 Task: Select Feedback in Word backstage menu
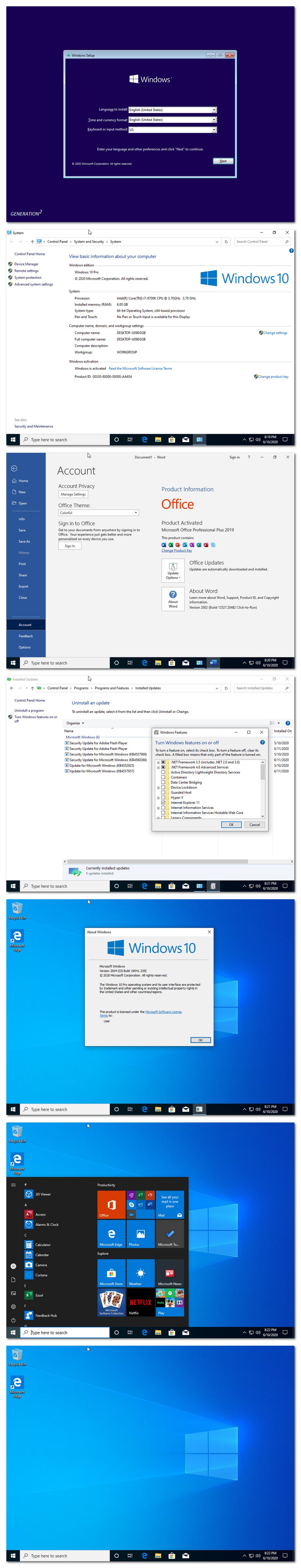[26, 636]
